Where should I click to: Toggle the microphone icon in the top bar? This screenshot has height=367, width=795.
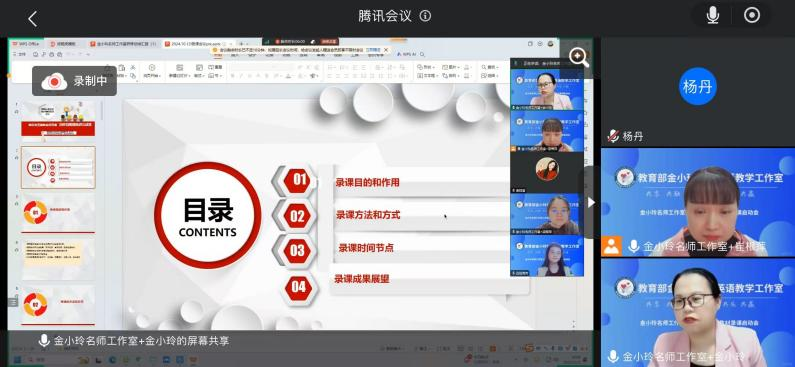coord(713,16)
